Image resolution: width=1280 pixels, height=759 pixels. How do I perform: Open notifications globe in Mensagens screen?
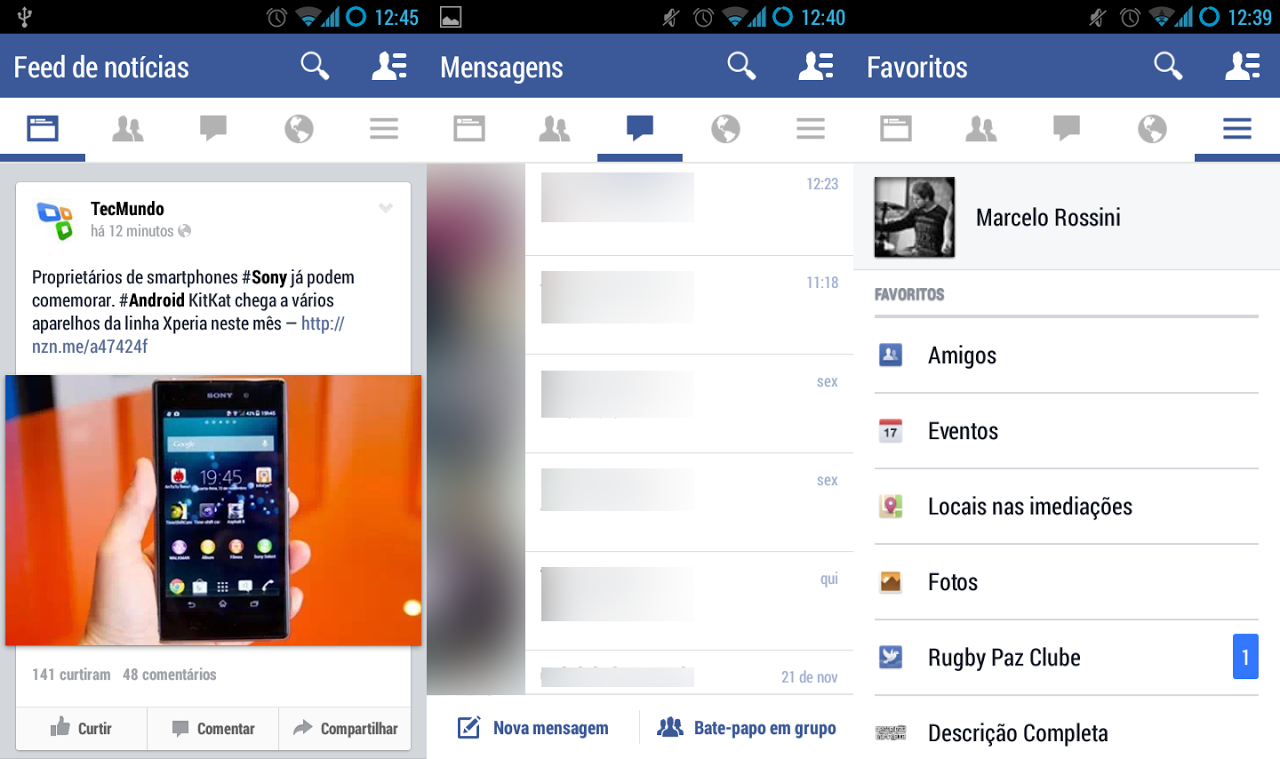(x=725, y=128)
